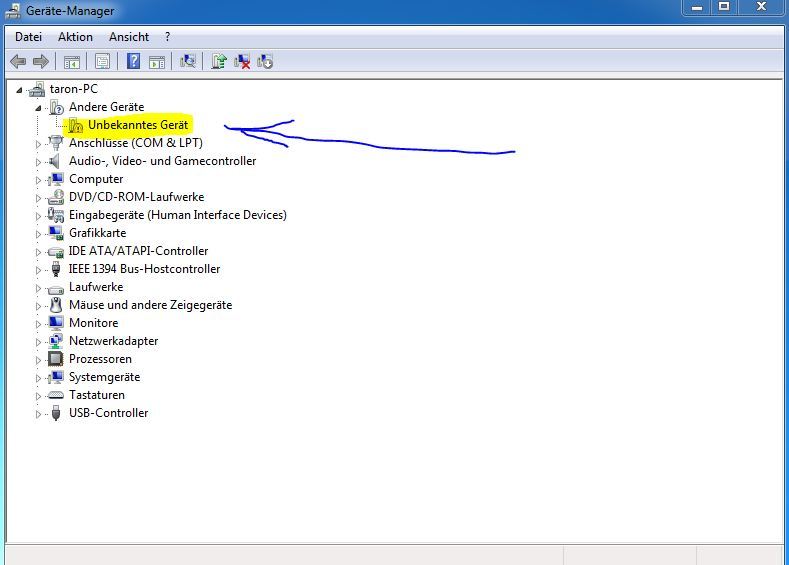Click the Back arrow toolbar icon
Image resolution: width=789 pixels, height=565 pixels.
click(18, 62)
